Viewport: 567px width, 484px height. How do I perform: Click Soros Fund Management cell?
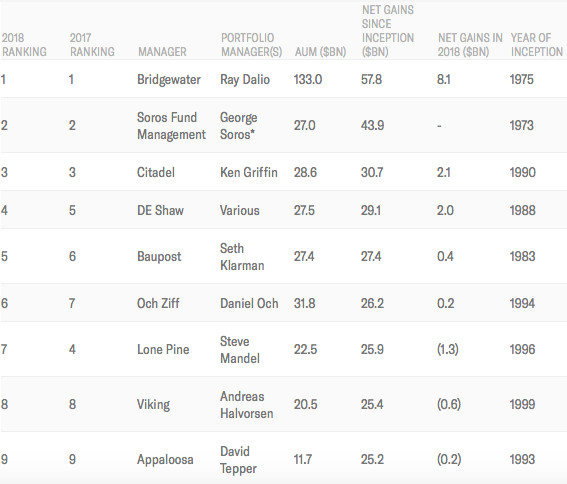[x=171, y=126]
